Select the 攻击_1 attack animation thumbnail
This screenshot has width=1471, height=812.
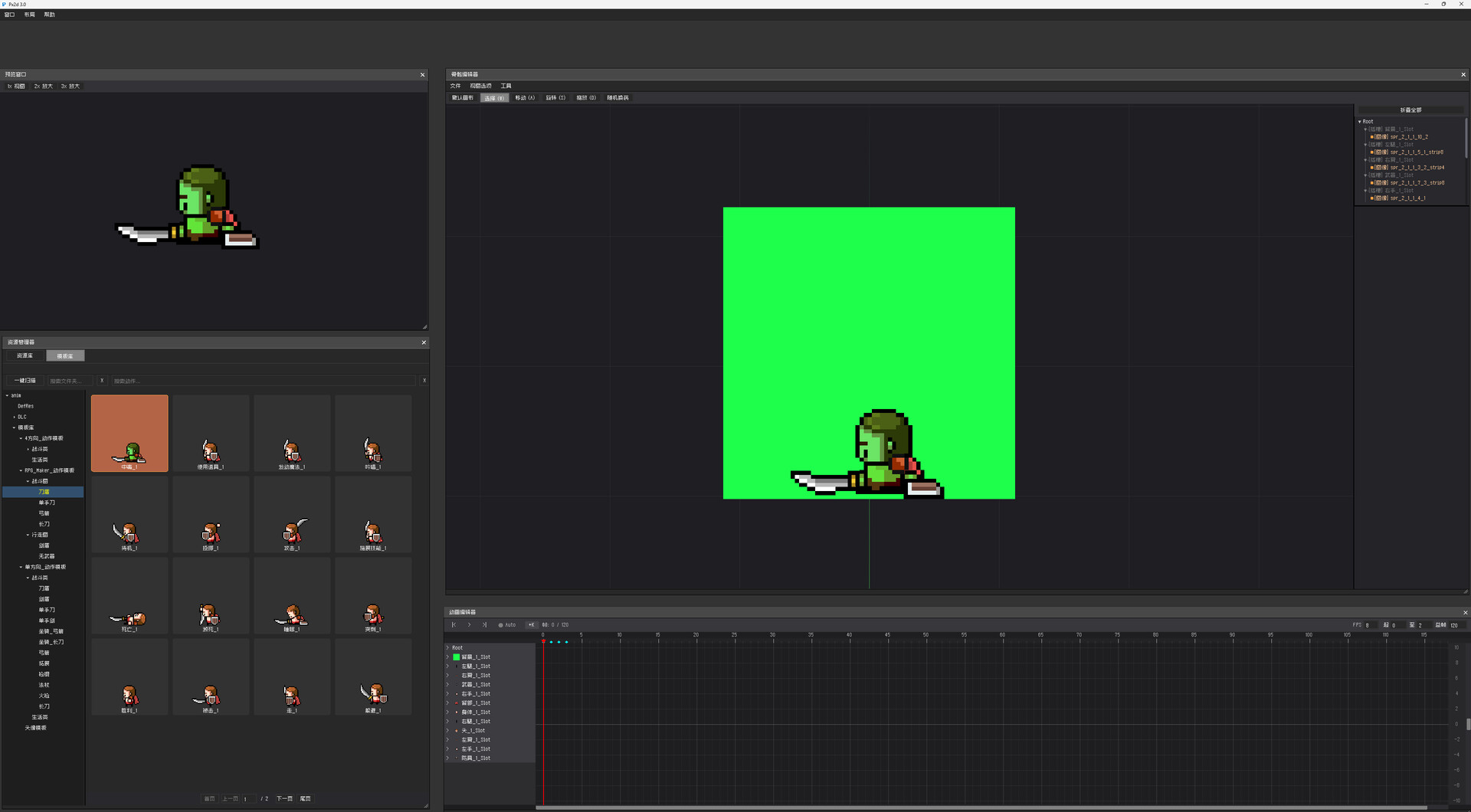tap(292, 515)
